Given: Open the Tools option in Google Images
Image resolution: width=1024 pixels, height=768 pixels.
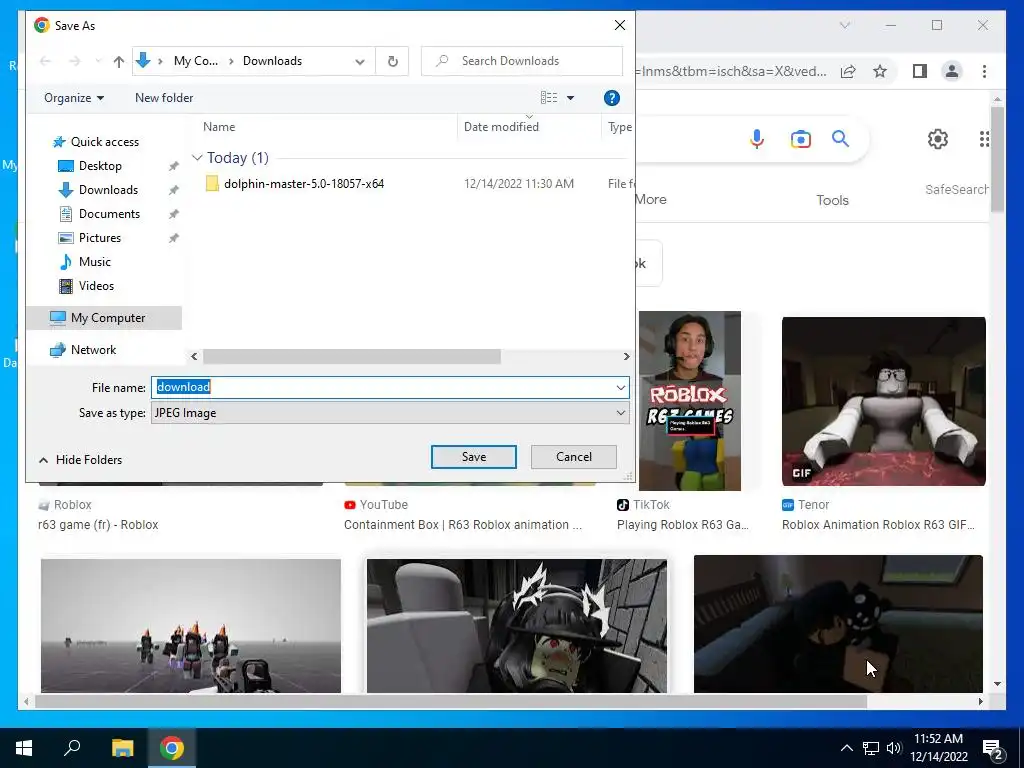Looking at the screenshot, I should [x=832, y=200].
